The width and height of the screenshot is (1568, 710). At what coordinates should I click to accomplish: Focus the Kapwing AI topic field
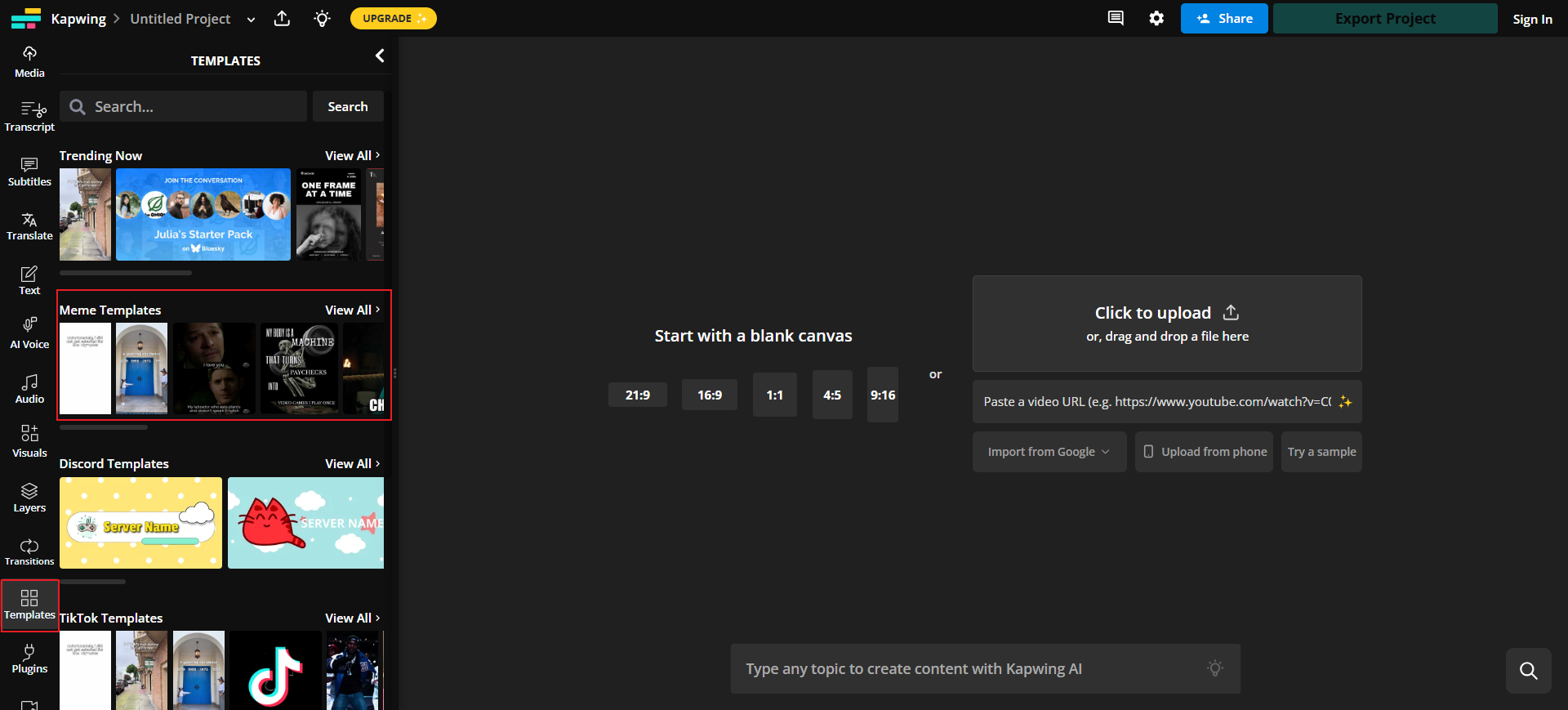coord(985,668)
